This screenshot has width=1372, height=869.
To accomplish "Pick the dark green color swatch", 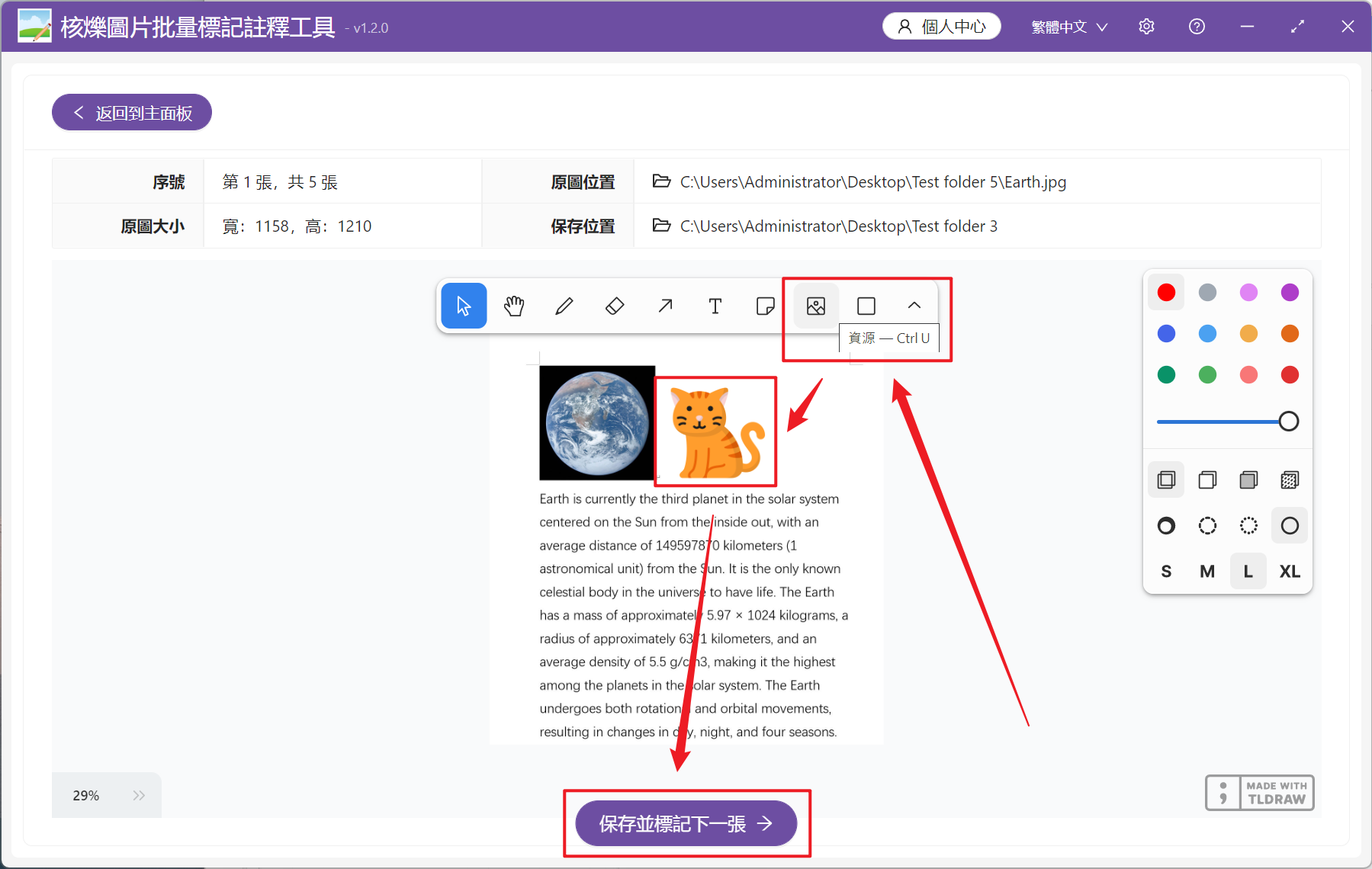I will coord(1166,374).
